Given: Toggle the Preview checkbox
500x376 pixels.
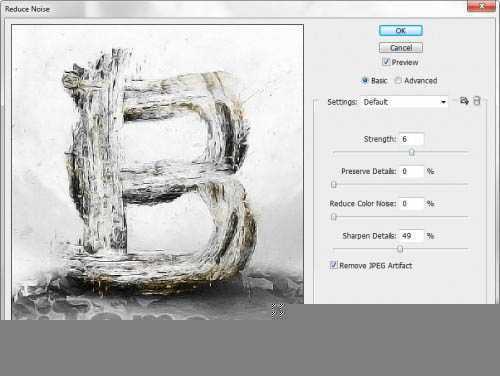Looking at the screenshot, I should [386, 62].
